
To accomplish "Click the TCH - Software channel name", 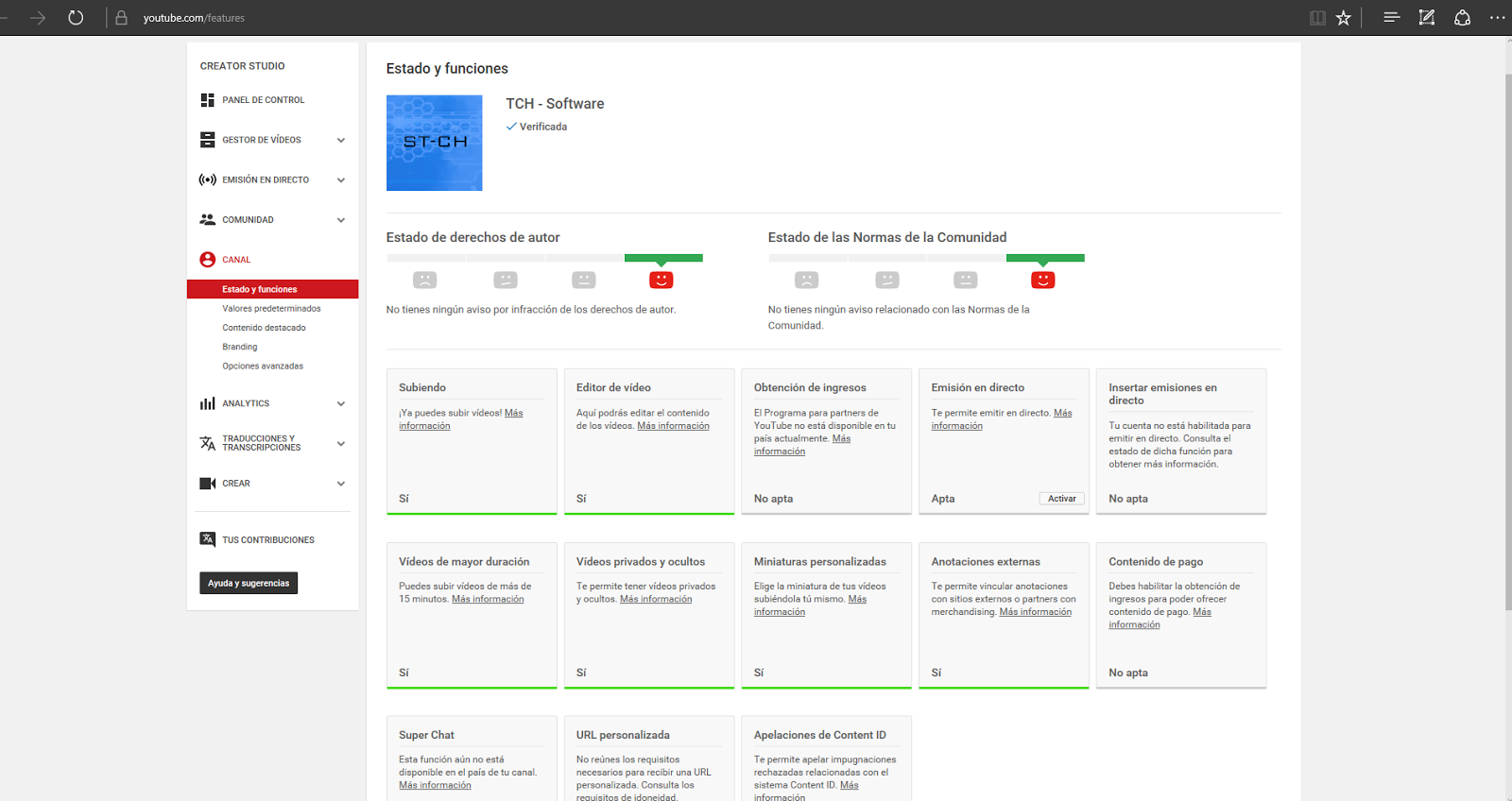I will click(x=555, y=104).
